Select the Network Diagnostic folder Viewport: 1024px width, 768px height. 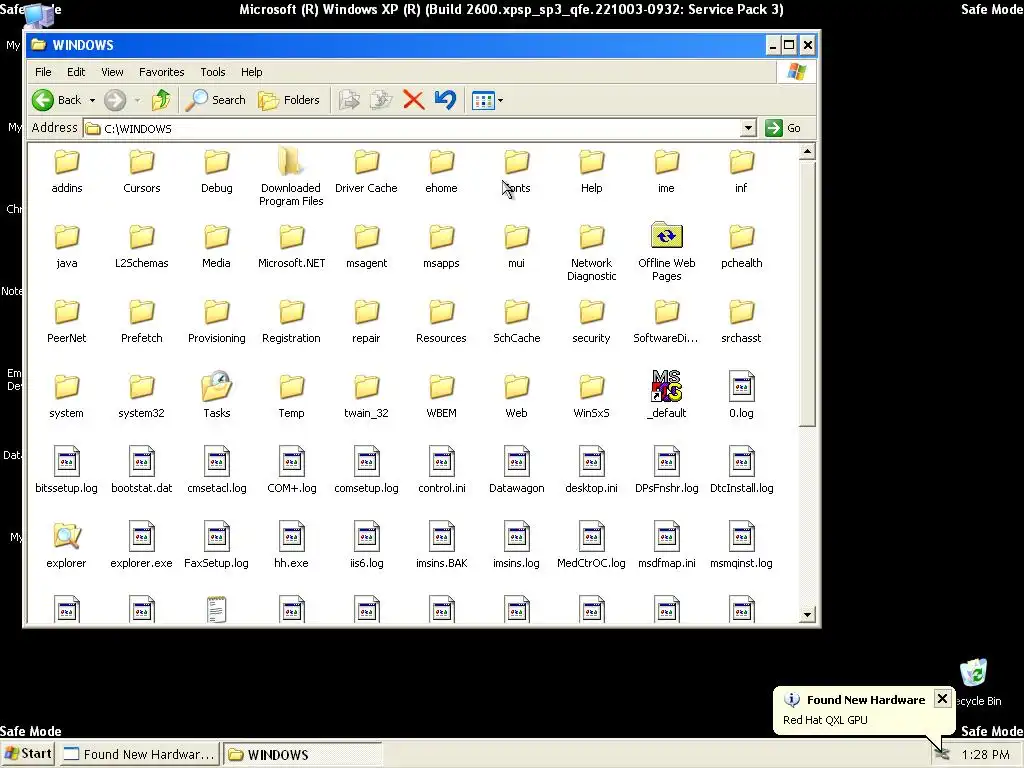592,252
